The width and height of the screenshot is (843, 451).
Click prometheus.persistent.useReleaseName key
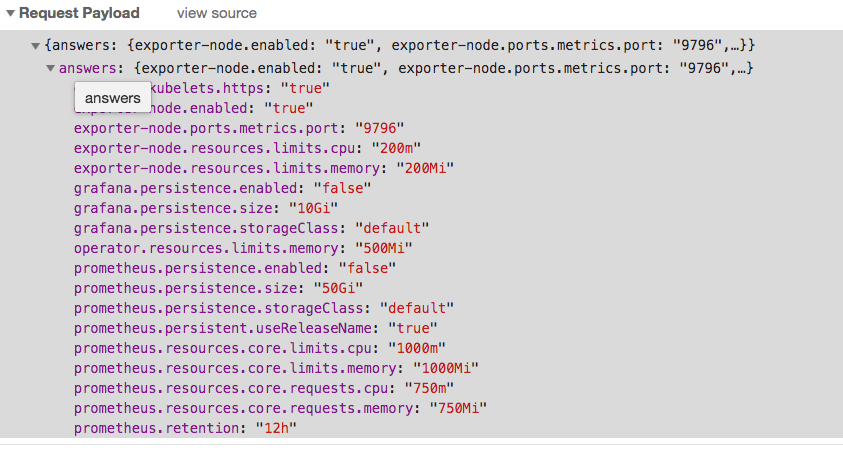pos(223,328)
